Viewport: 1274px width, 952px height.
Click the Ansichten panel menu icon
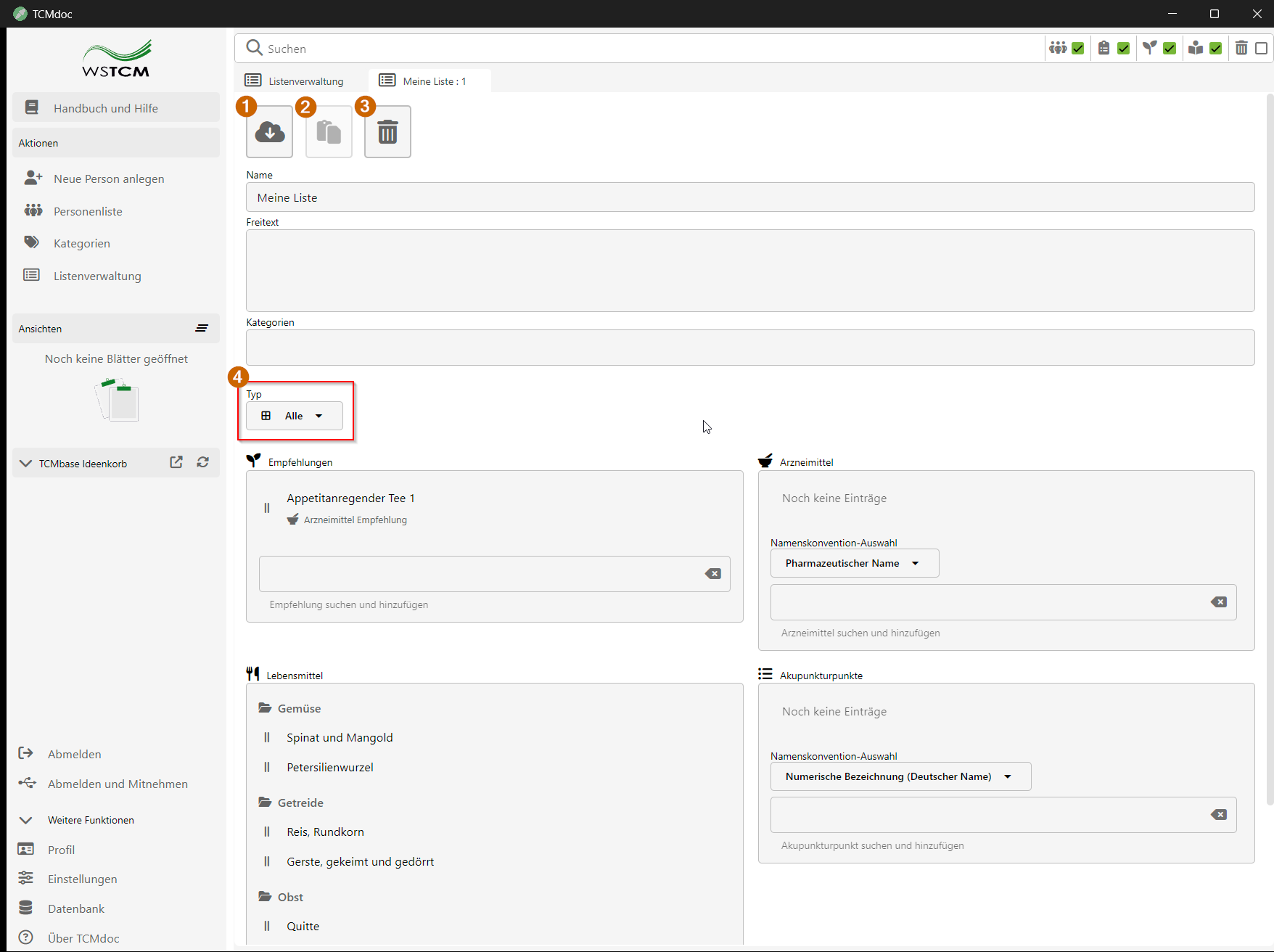202,329
